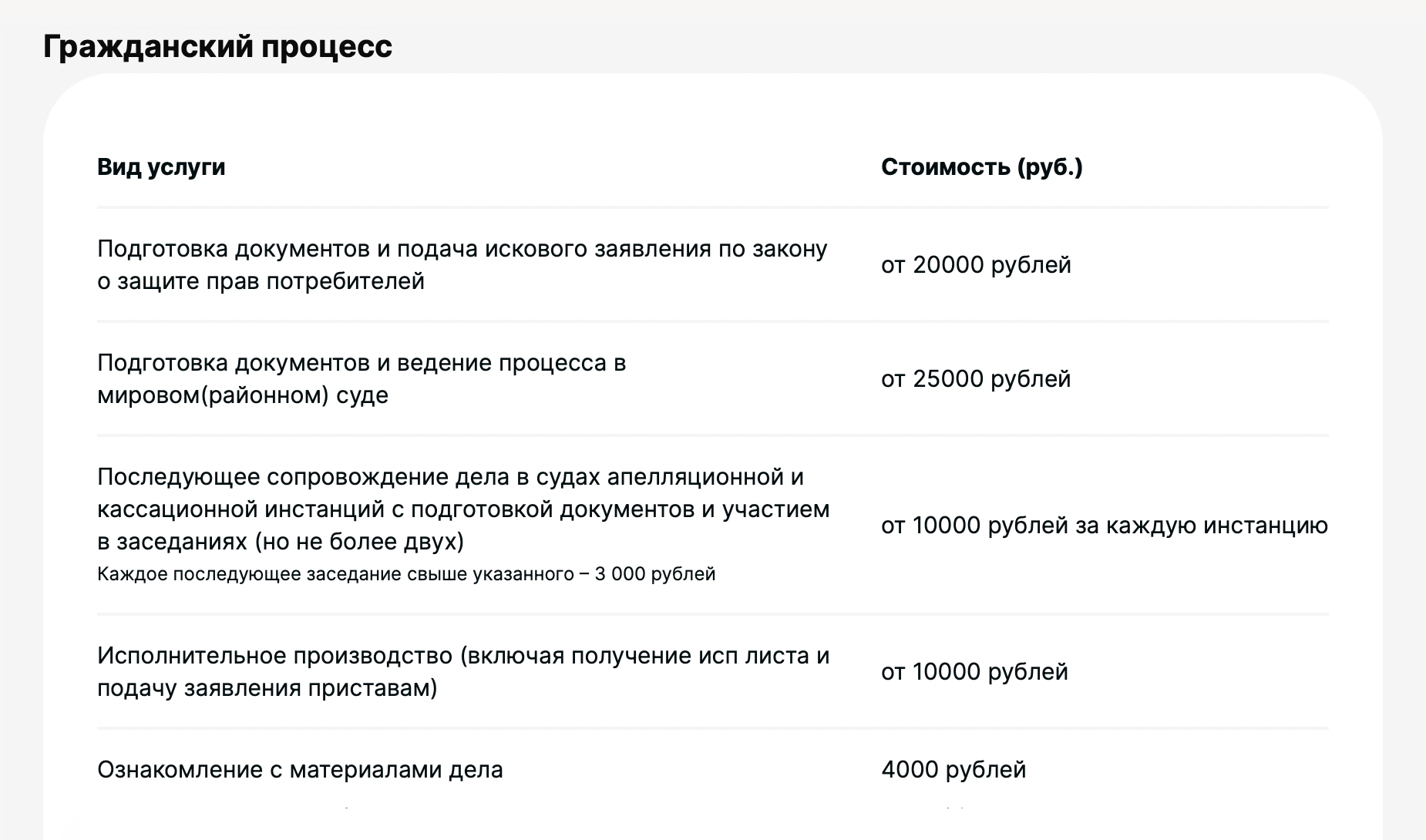Click the 'от 25000 рублей' price
Viewport: 1426px width, 840px height.
[x=976, y=379]
